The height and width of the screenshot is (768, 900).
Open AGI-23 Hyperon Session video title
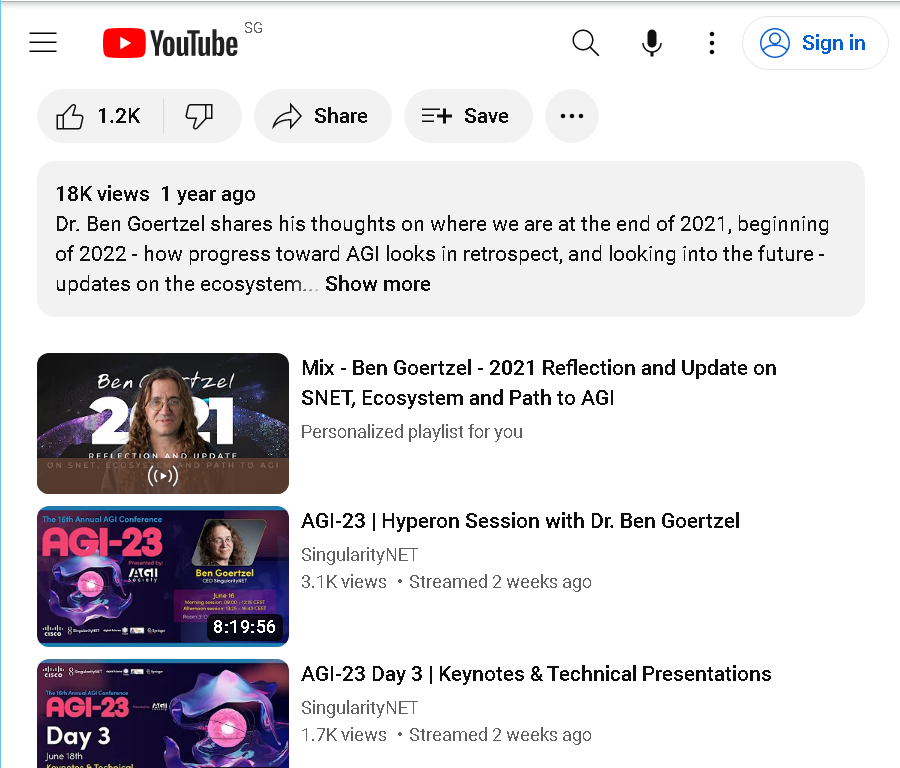tap(520, 521)
